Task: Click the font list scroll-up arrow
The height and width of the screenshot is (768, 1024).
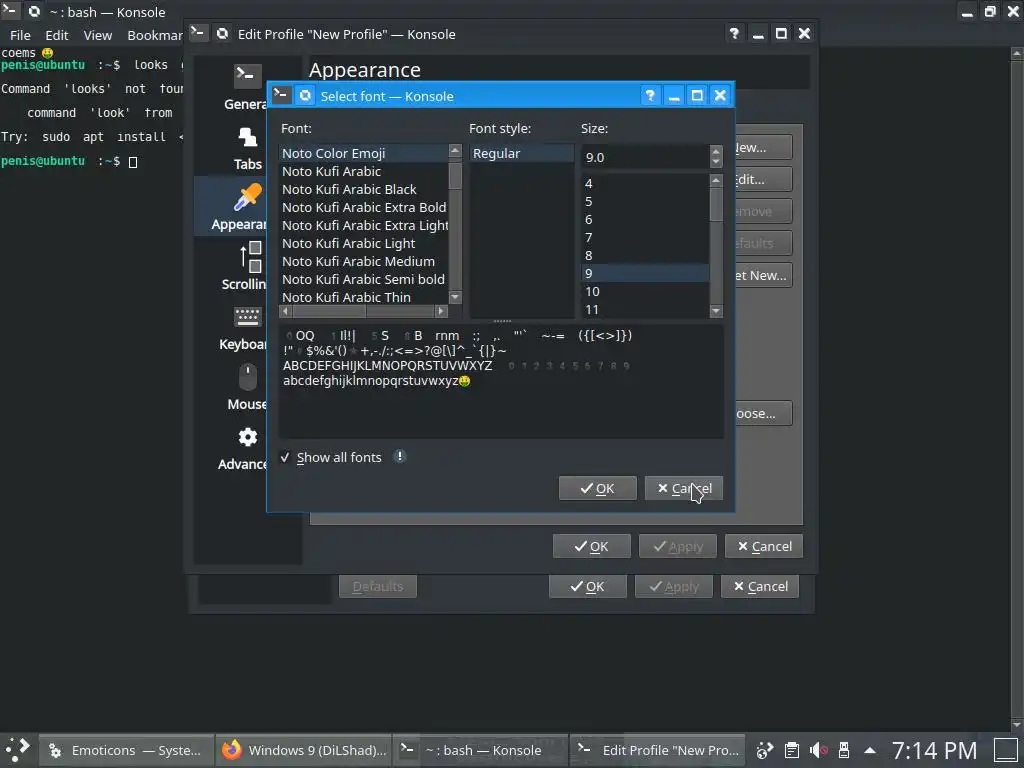Action: point(455,151)
